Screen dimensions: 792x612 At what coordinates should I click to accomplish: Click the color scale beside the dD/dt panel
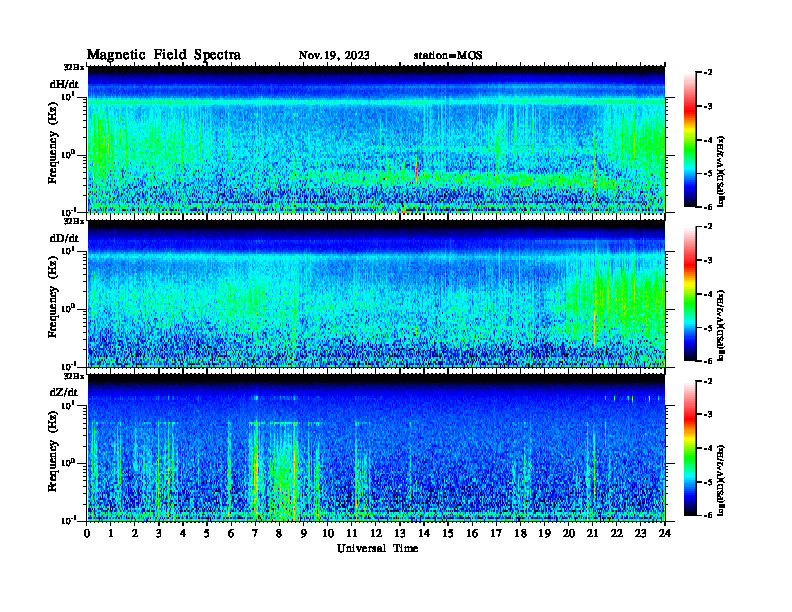coord(690,293)
